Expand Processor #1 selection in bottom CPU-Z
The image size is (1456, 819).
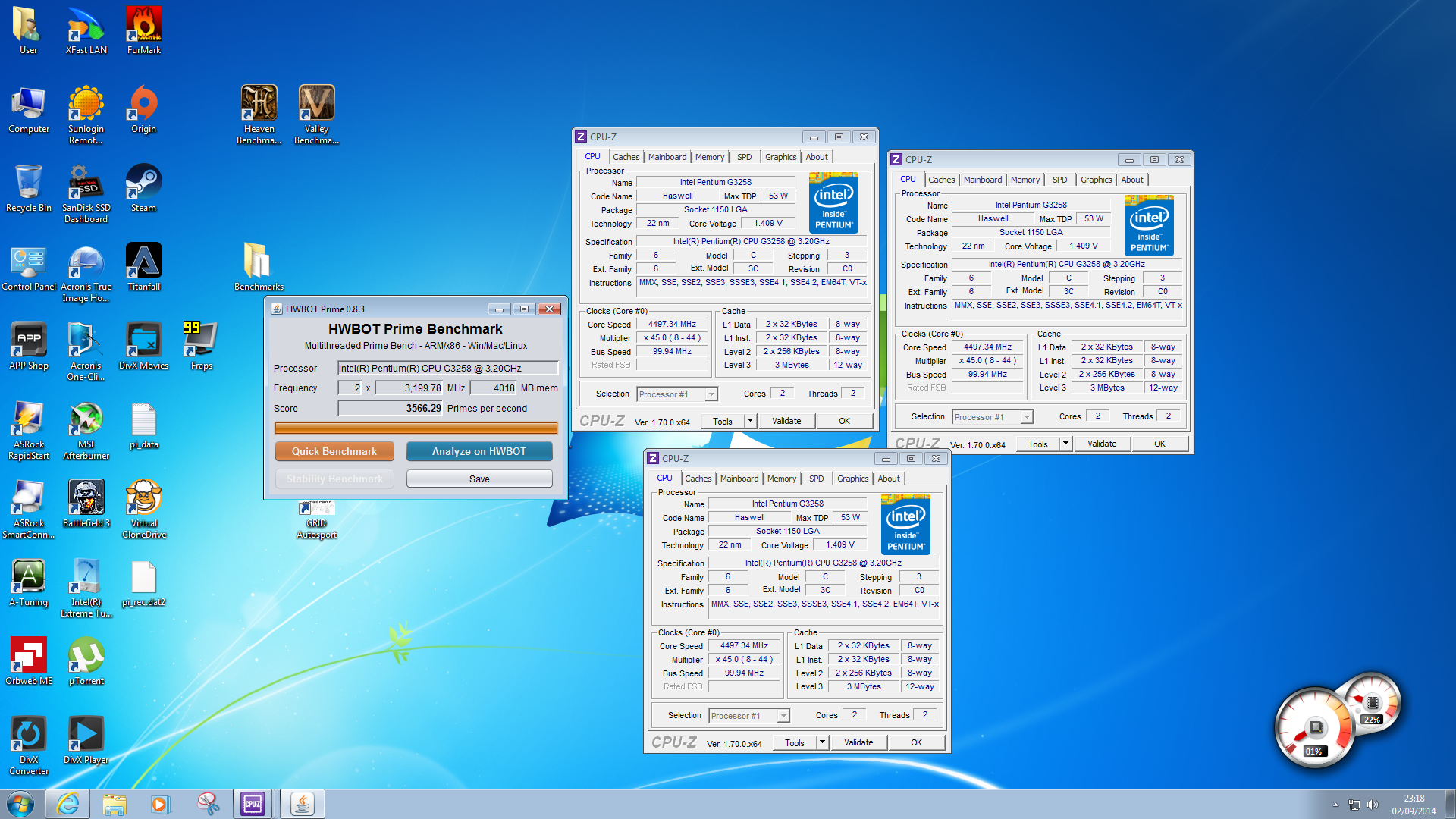[x=783, y=716]
